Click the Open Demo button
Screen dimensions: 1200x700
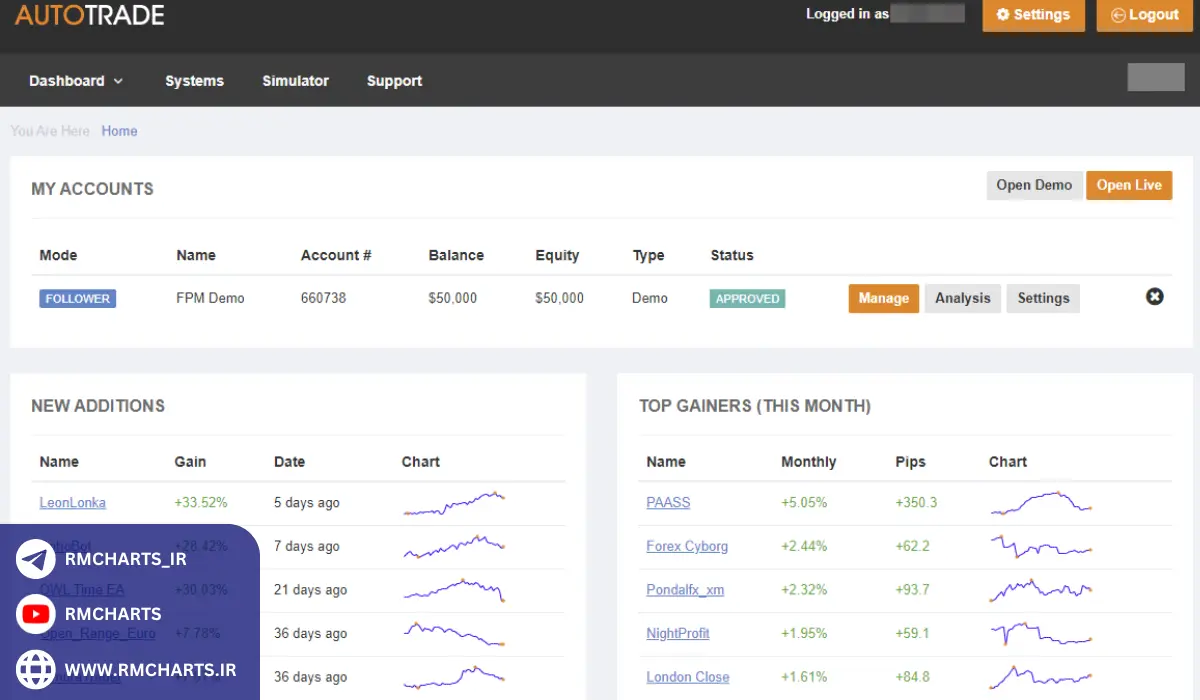coord(1034,185)
